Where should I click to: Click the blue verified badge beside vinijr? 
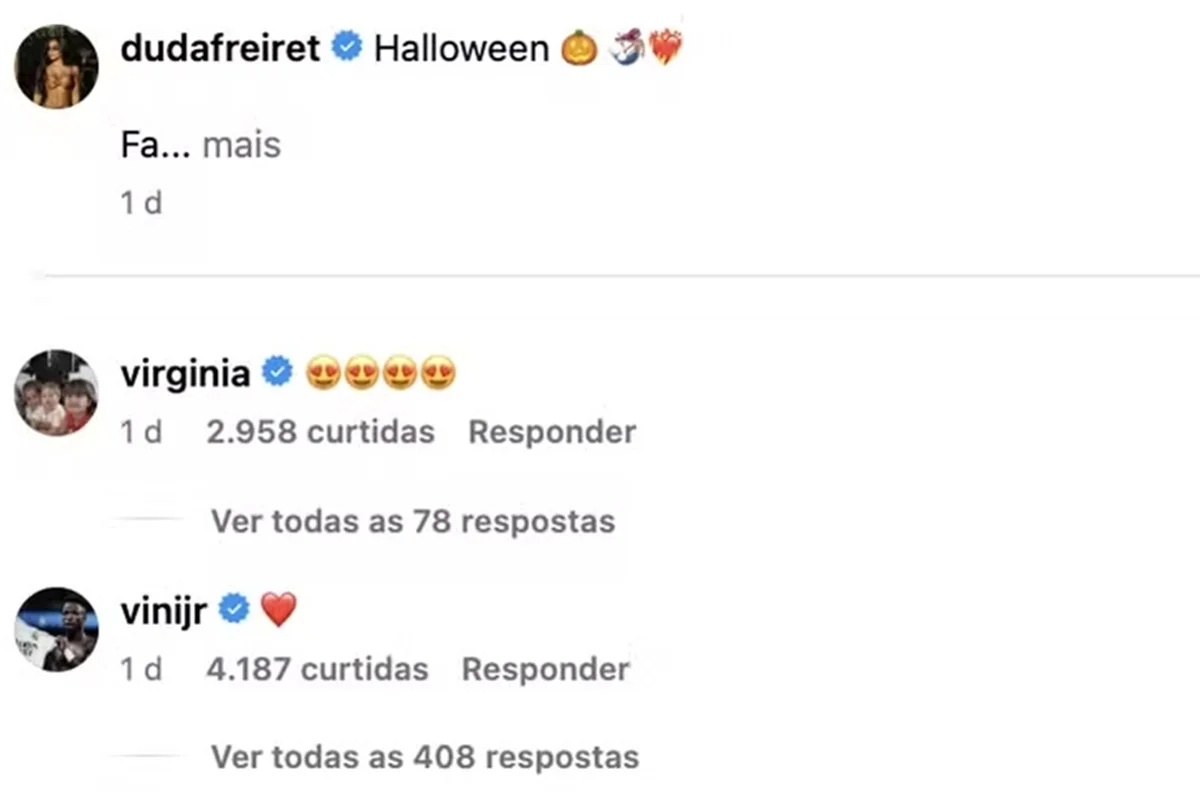[233, 610]
